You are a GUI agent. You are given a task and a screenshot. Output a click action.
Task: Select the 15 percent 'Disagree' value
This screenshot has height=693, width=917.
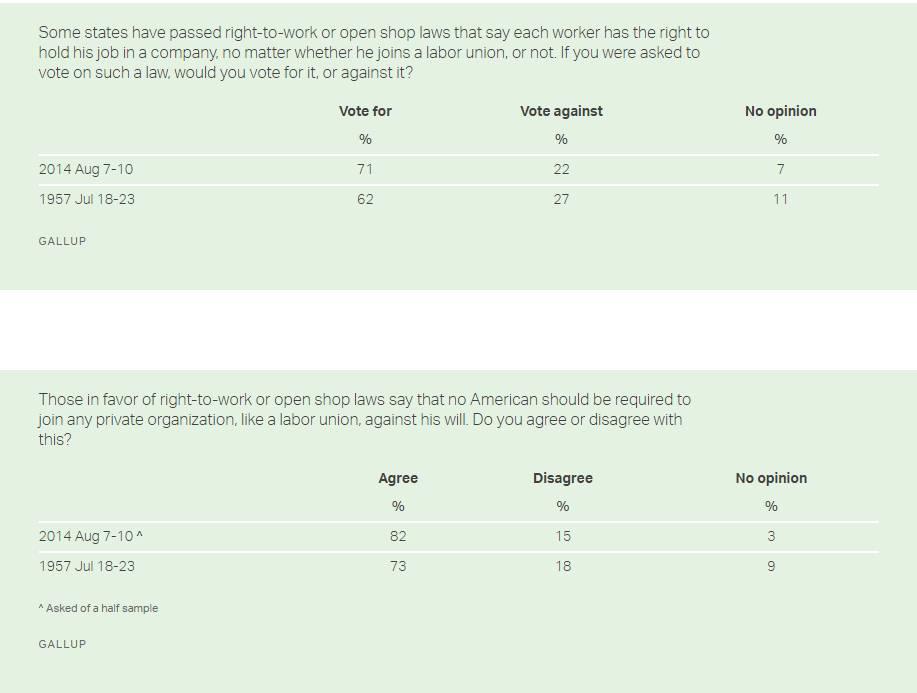point(563,536)
